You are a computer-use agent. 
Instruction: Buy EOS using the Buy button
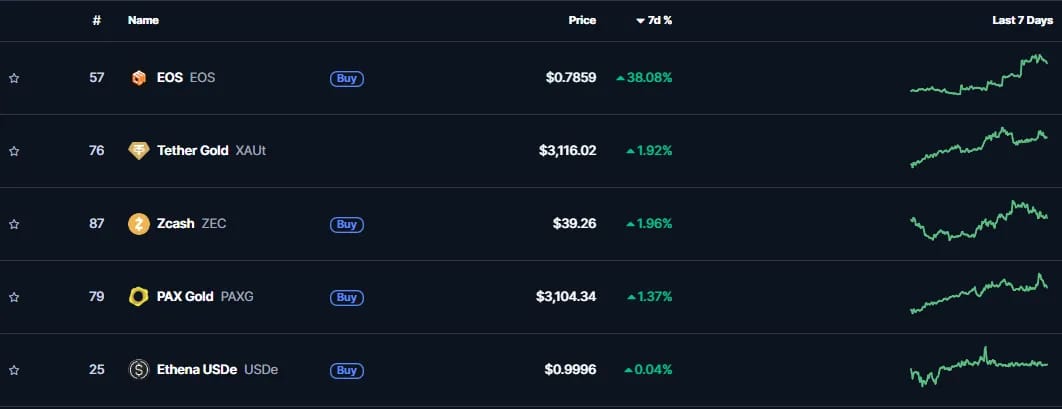point(347,79)
